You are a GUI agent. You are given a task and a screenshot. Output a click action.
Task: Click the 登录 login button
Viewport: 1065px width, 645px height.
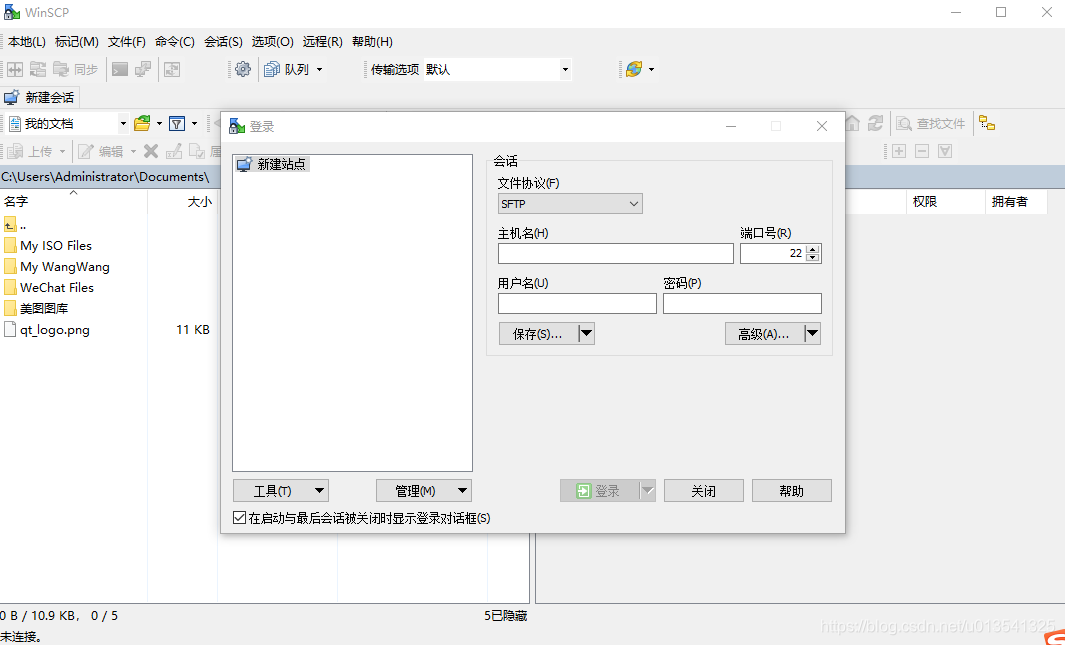click(x=599, y=491)
